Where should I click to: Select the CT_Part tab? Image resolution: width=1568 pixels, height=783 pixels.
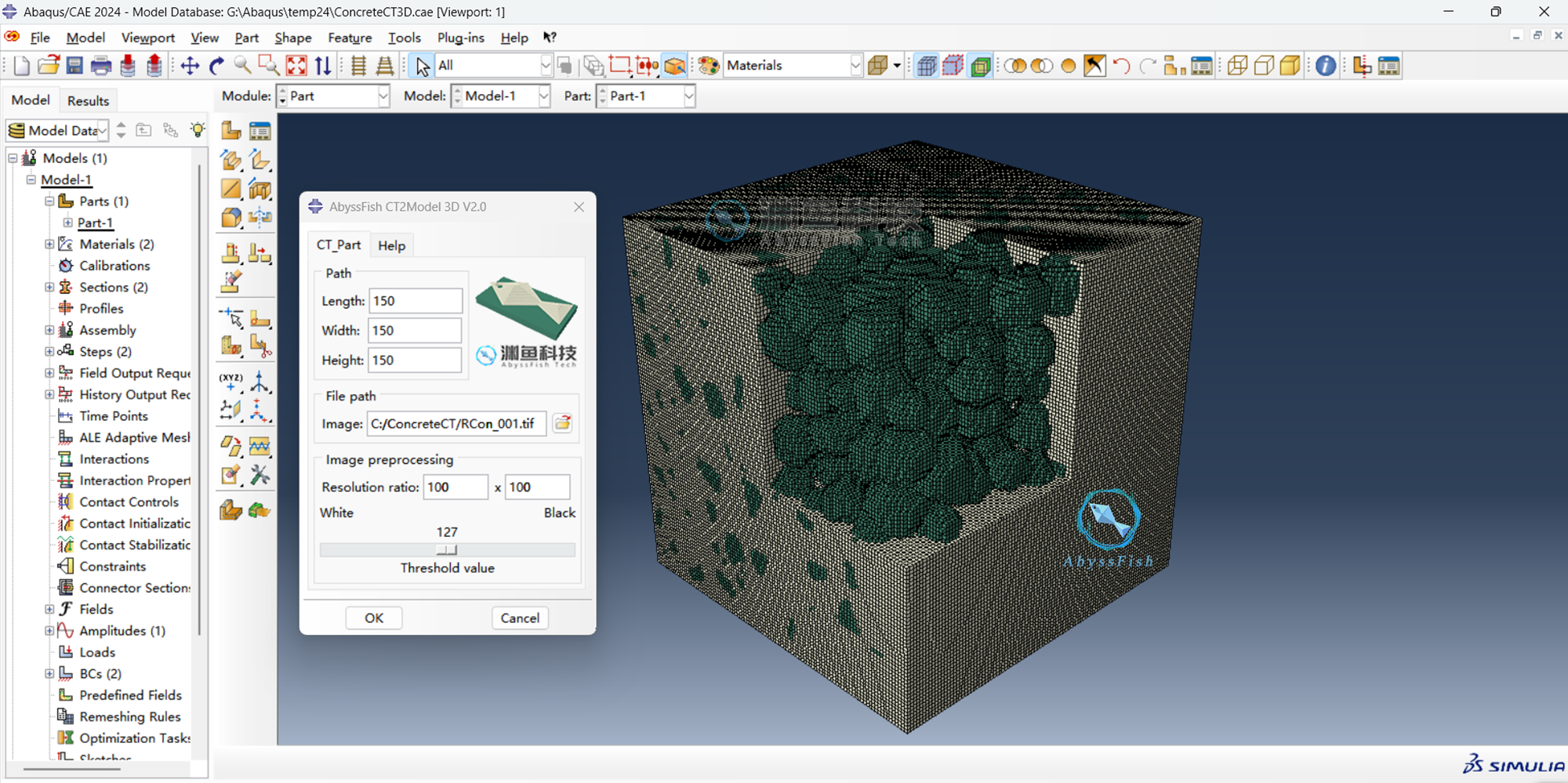click(x=339, y=245)
